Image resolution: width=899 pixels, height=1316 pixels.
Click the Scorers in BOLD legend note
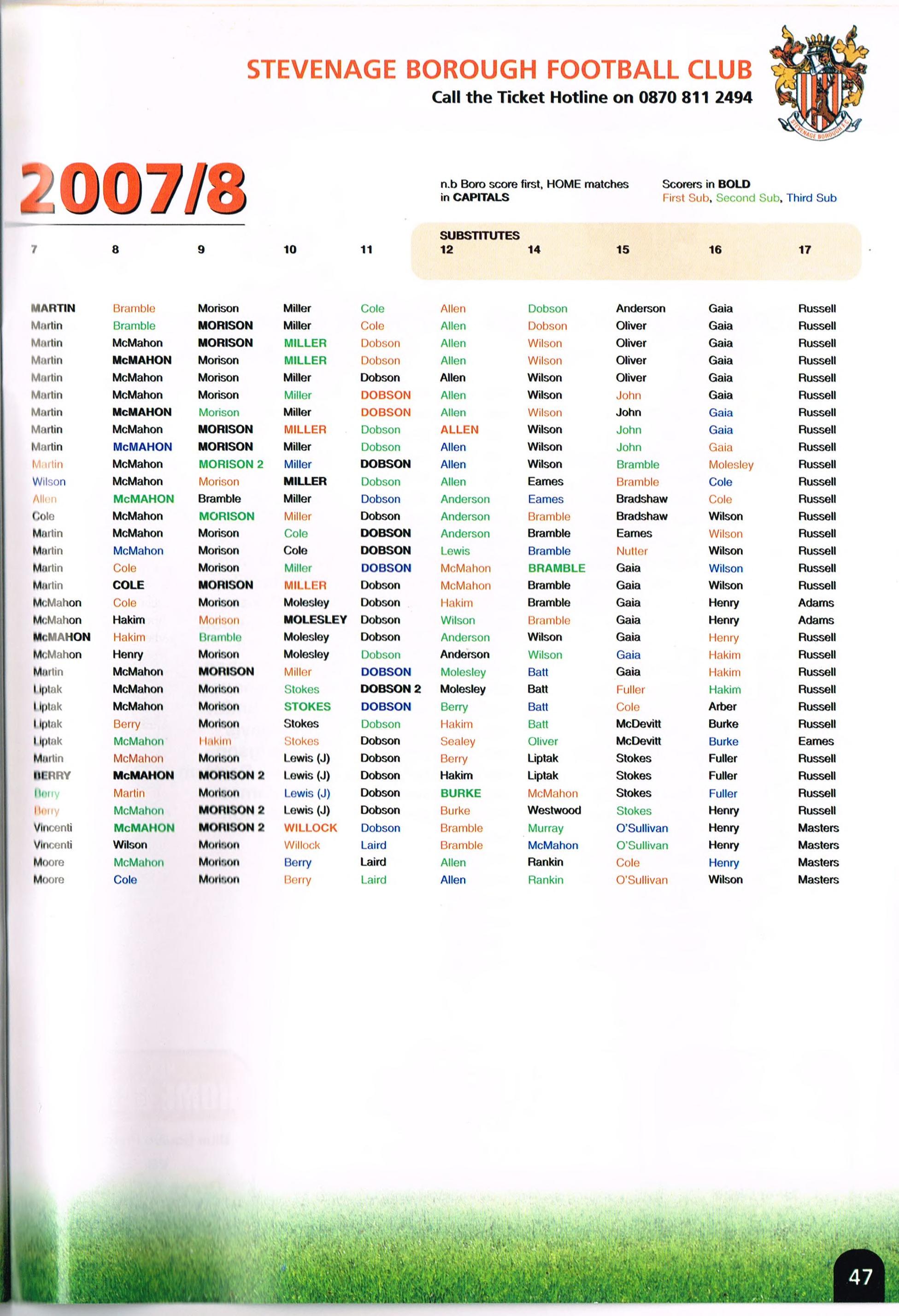coord(705,184)
